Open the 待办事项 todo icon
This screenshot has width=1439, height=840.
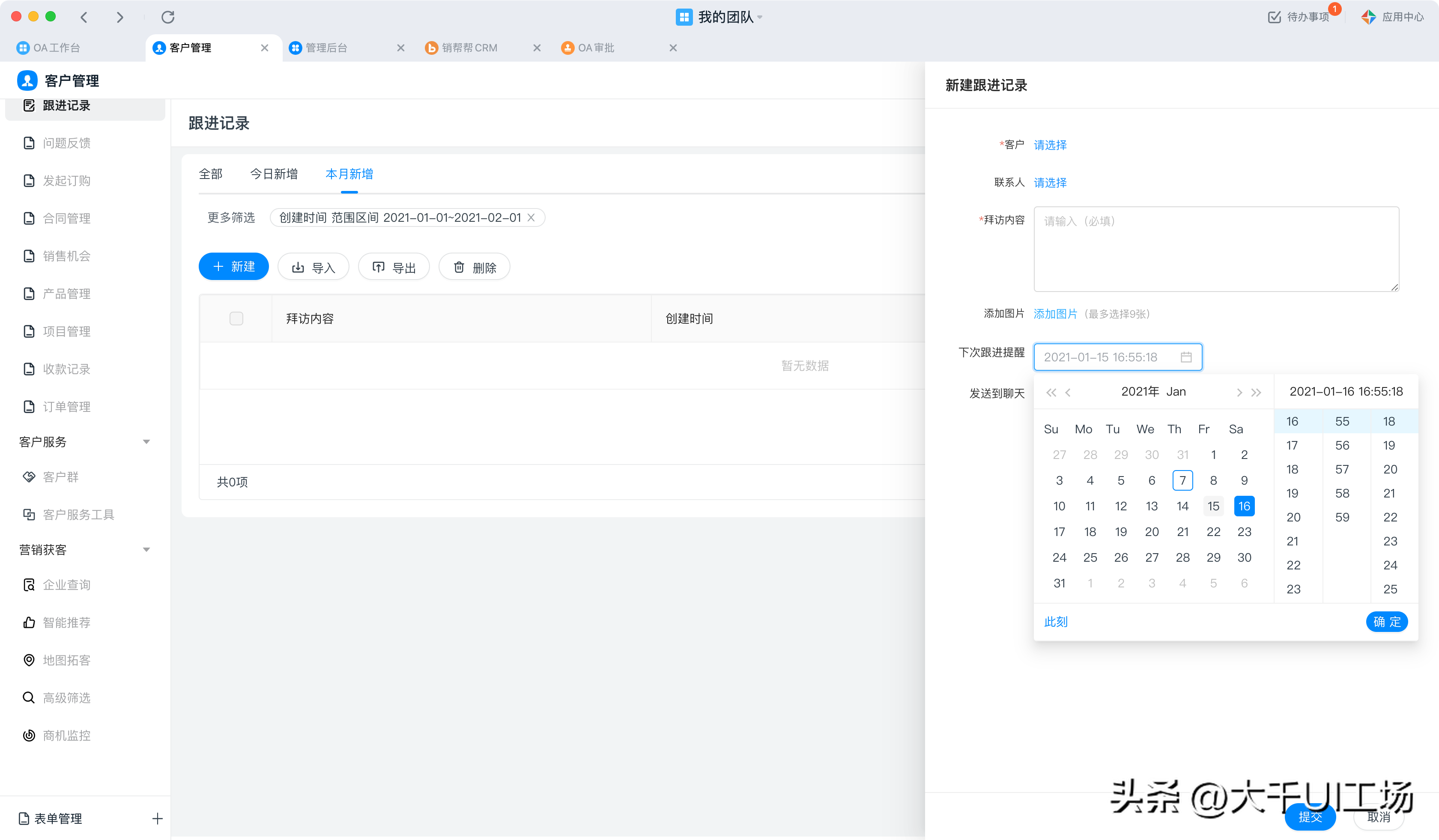[x=1274, y=17]
